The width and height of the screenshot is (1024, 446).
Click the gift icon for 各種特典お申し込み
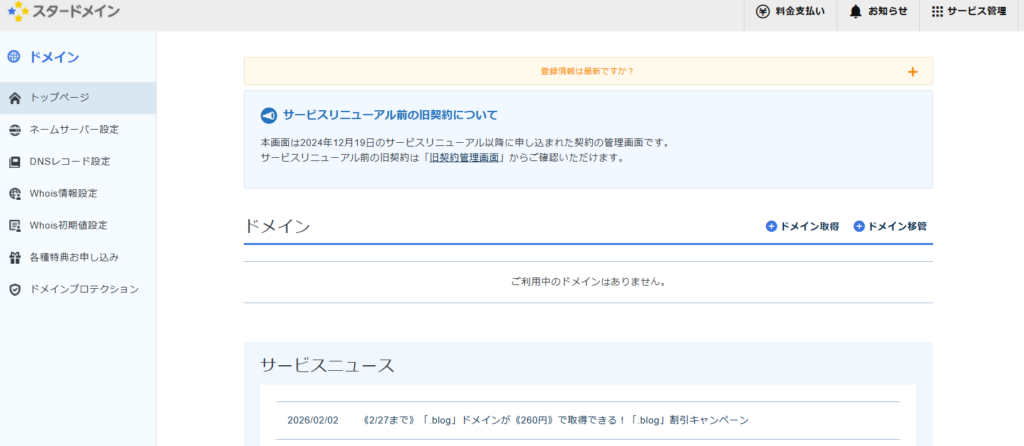point(14,258)
